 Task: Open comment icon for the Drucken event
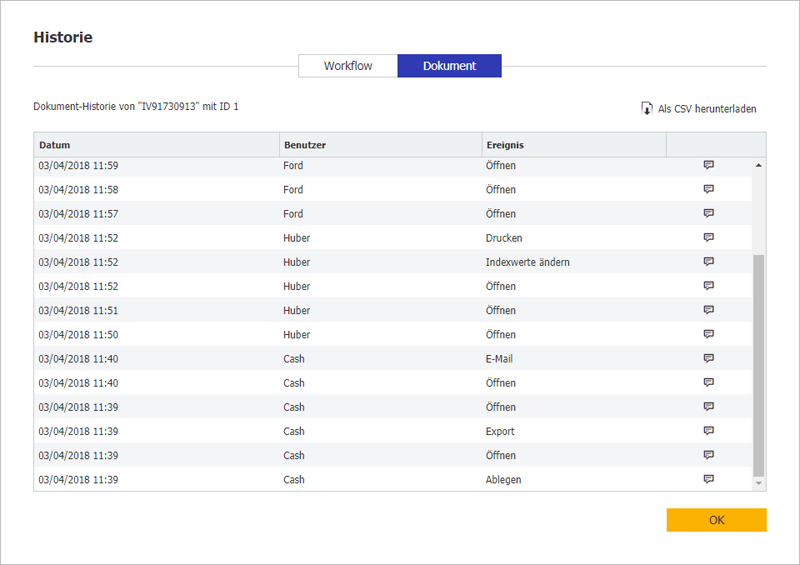click(x=708, y=238)
